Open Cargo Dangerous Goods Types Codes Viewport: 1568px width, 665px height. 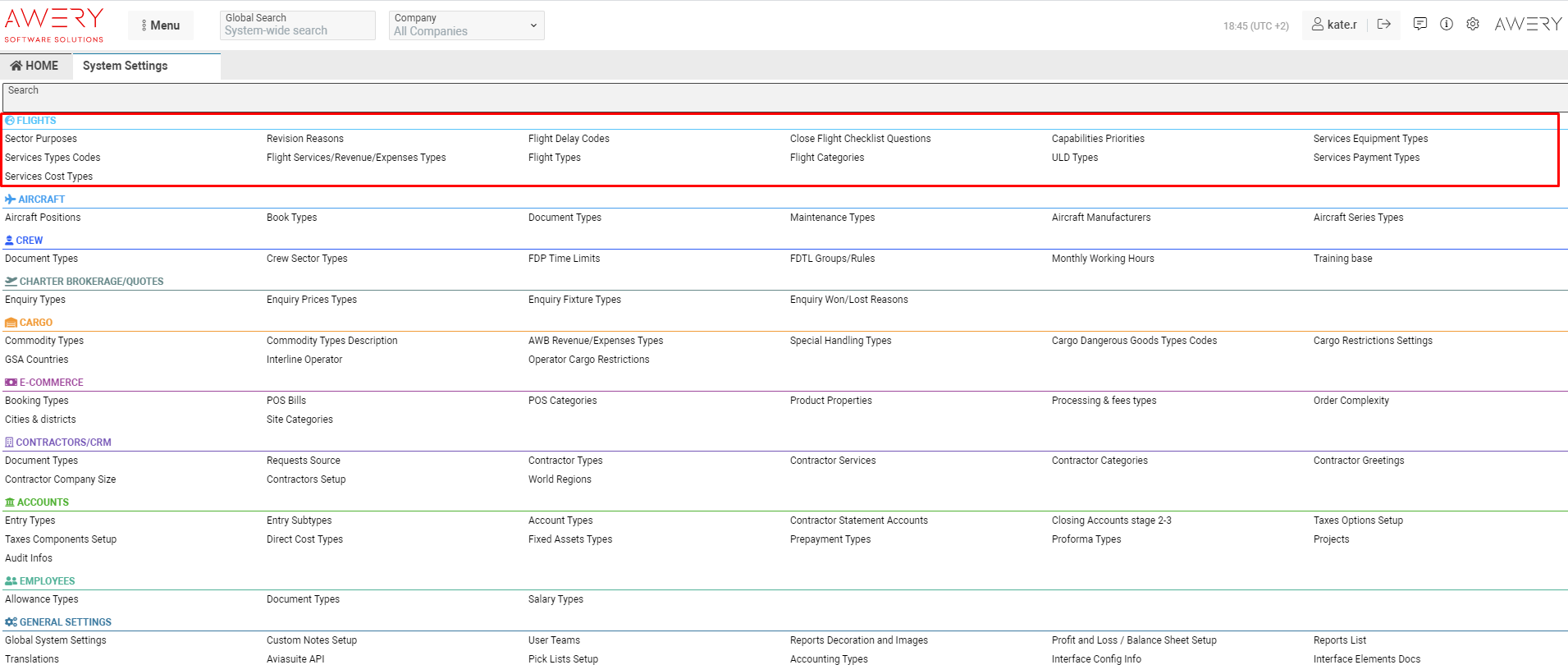click(x=1134, y=341)
